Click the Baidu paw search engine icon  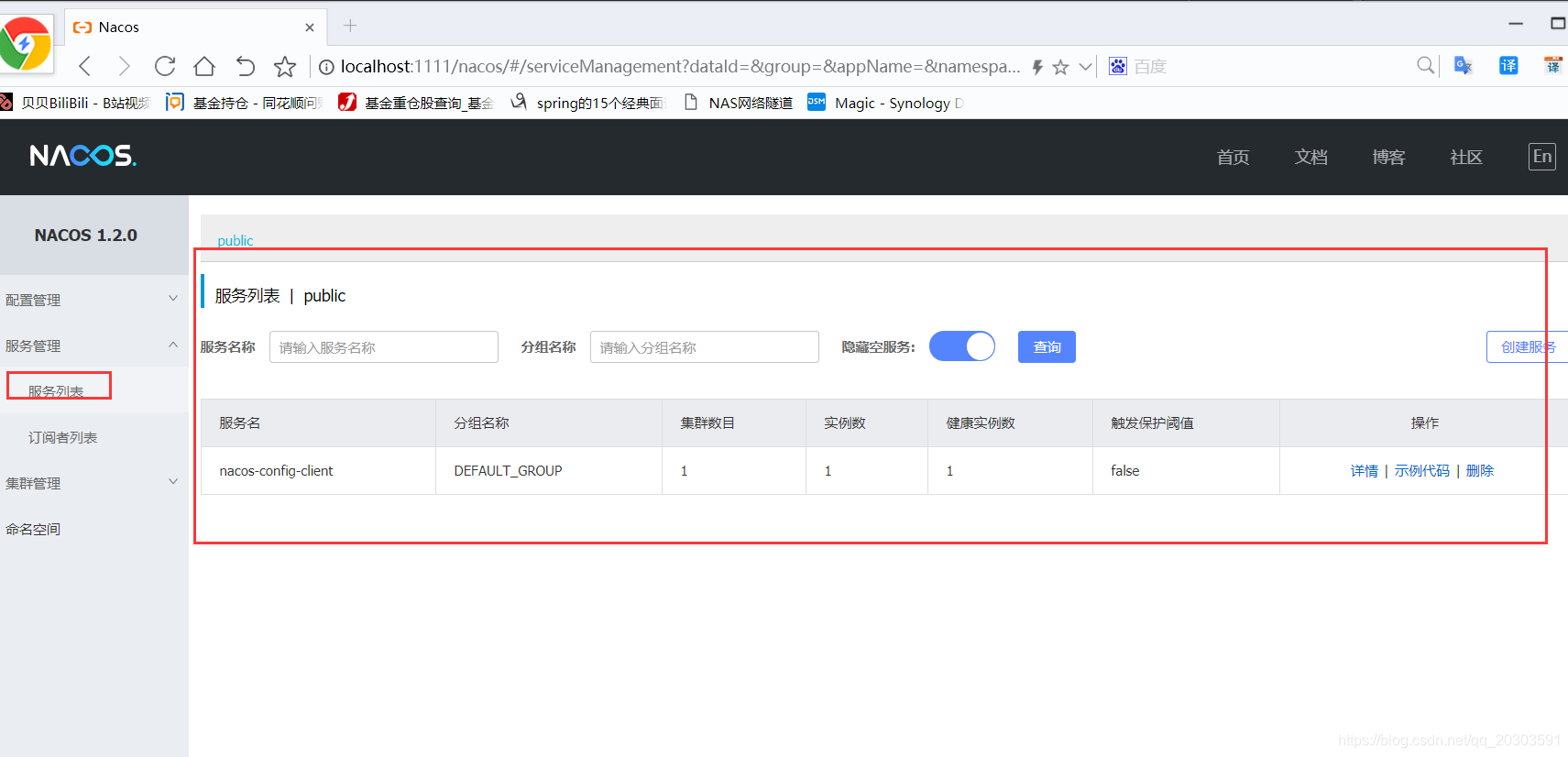point(1118,66)
